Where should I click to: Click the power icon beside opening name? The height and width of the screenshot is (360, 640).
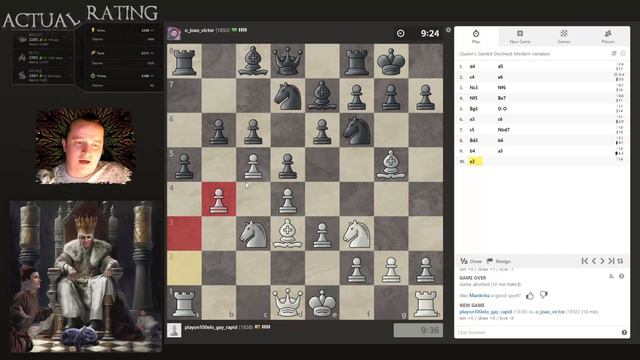(x=623, y=53)
